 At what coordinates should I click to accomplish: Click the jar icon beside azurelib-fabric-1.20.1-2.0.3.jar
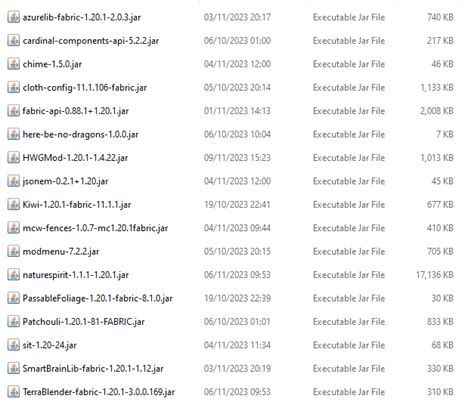coord(13,17)
